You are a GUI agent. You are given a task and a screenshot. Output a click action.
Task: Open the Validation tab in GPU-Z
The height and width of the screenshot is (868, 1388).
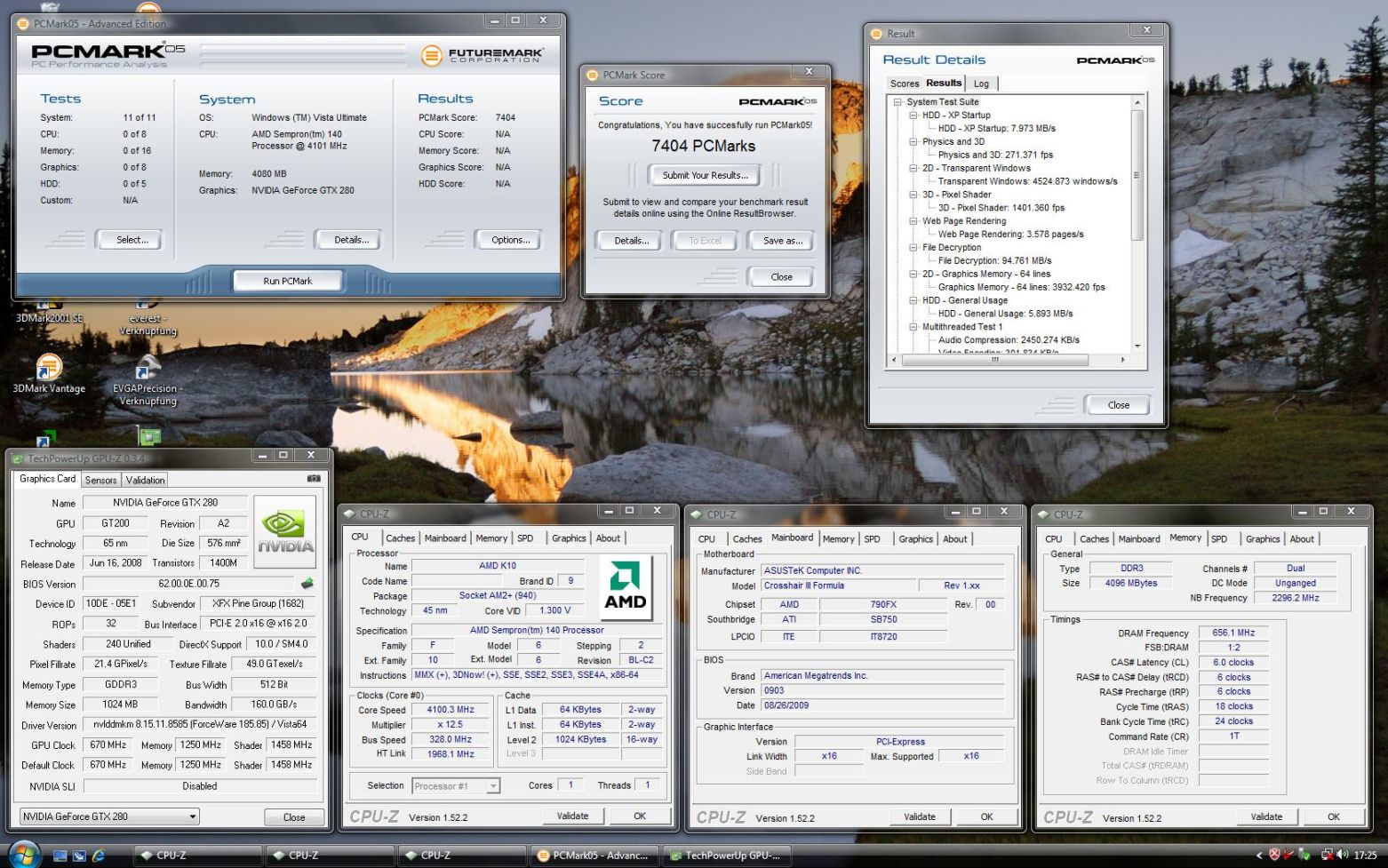pos(145,480)
